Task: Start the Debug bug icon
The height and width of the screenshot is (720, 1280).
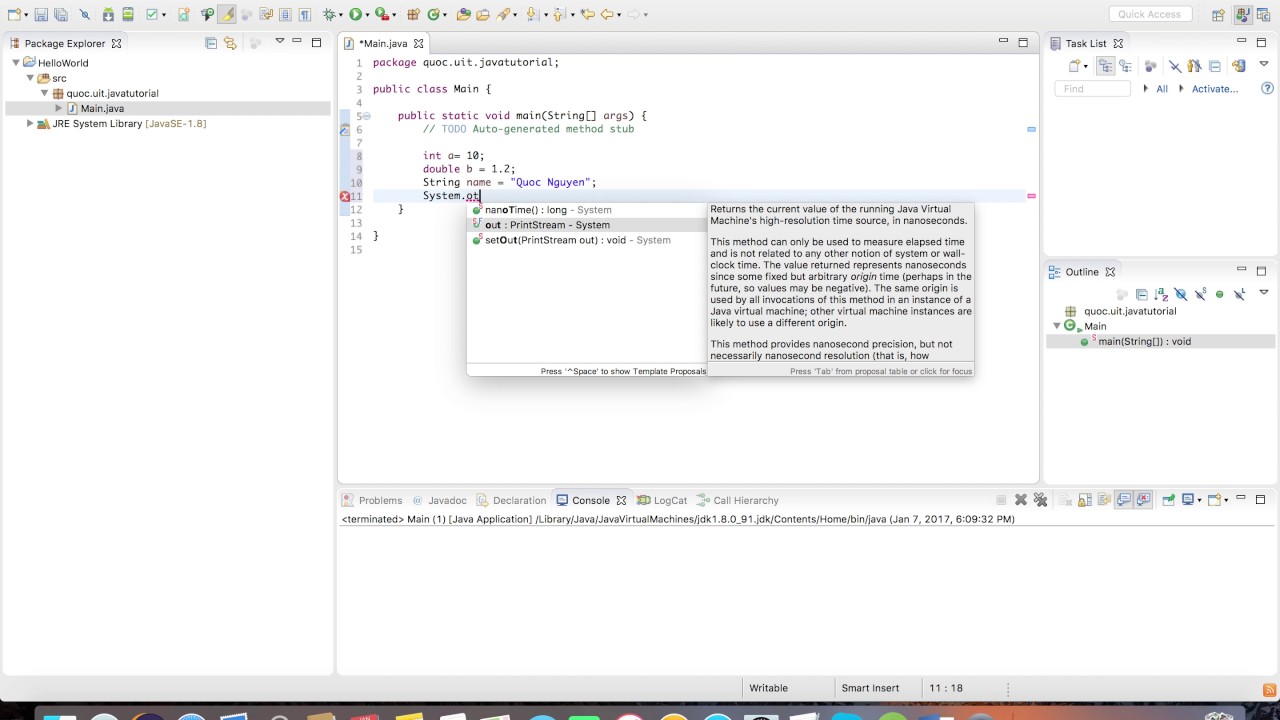Action: (x=328, y=14)
